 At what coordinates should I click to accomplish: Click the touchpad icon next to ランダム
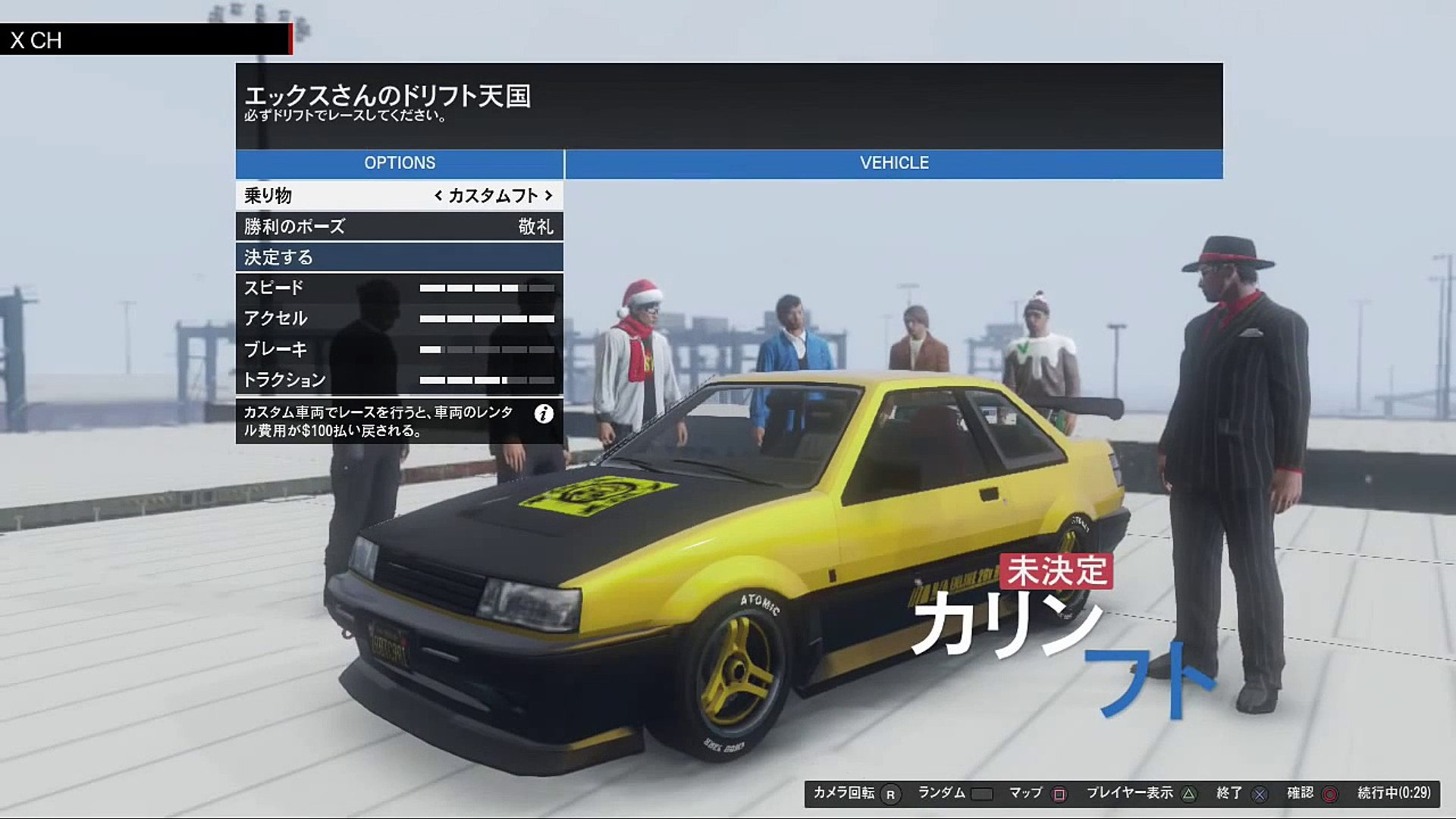[982, 794]
